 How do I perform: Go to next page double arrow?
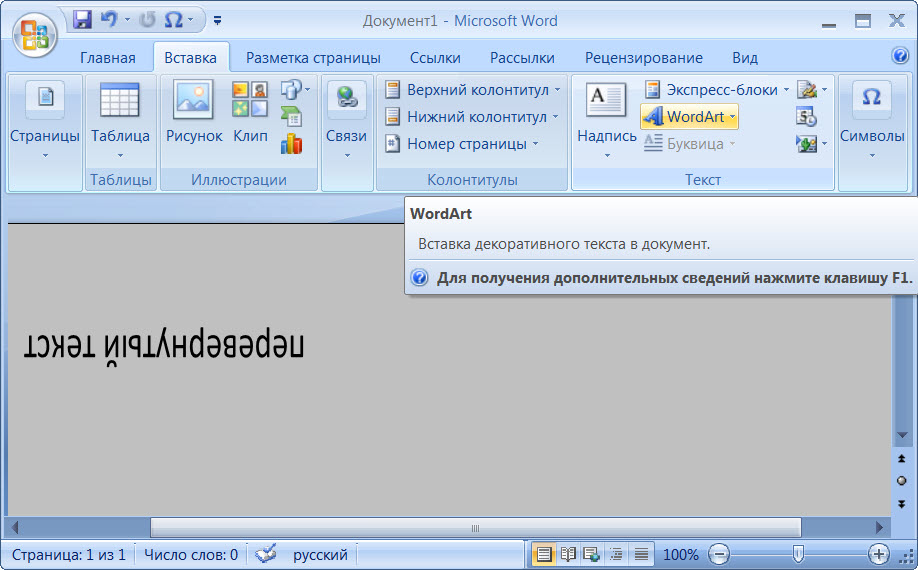(902, 503)
